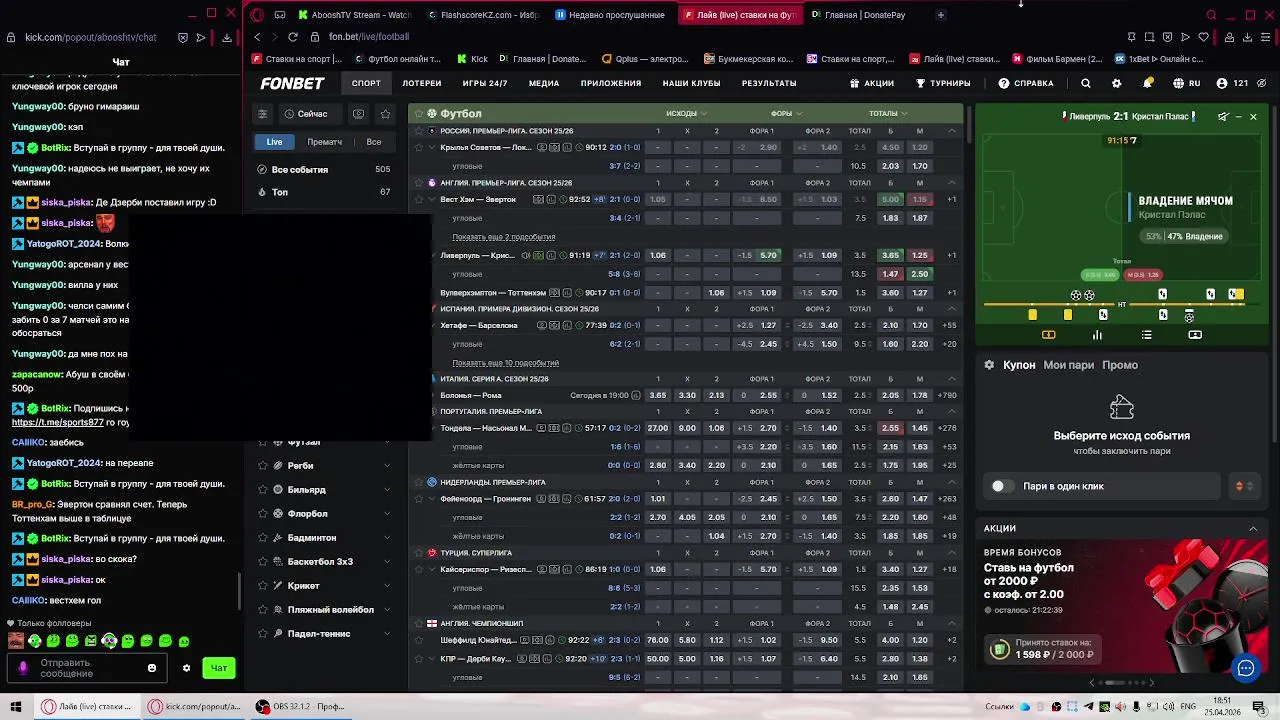Open Справка help button

click(1026, 84)
